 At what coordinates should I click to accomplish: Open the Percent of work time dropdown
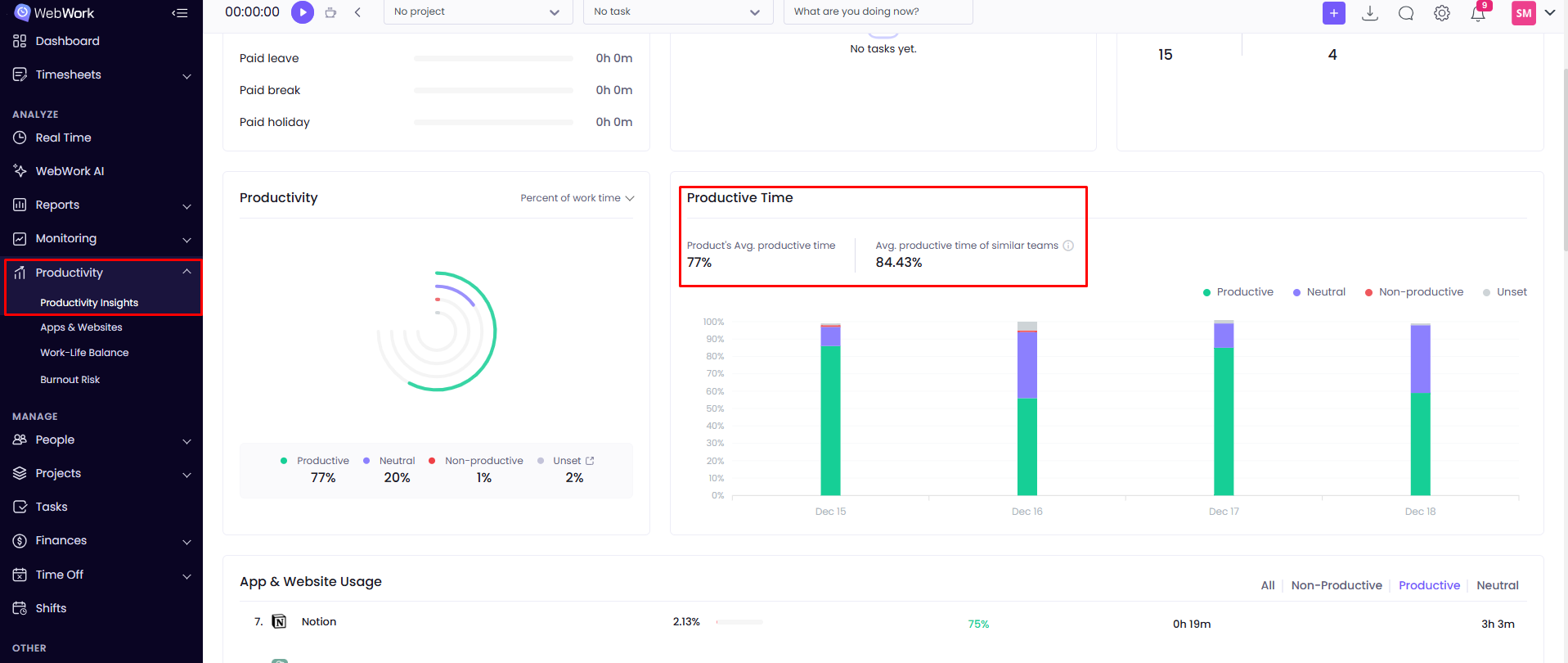pyautogui.click(x=577, y=198)
